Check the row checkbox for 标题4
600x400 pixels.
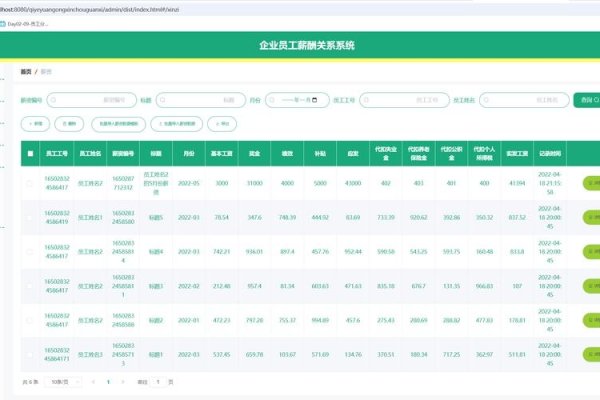pyautogui.click(x=30, y=252)
